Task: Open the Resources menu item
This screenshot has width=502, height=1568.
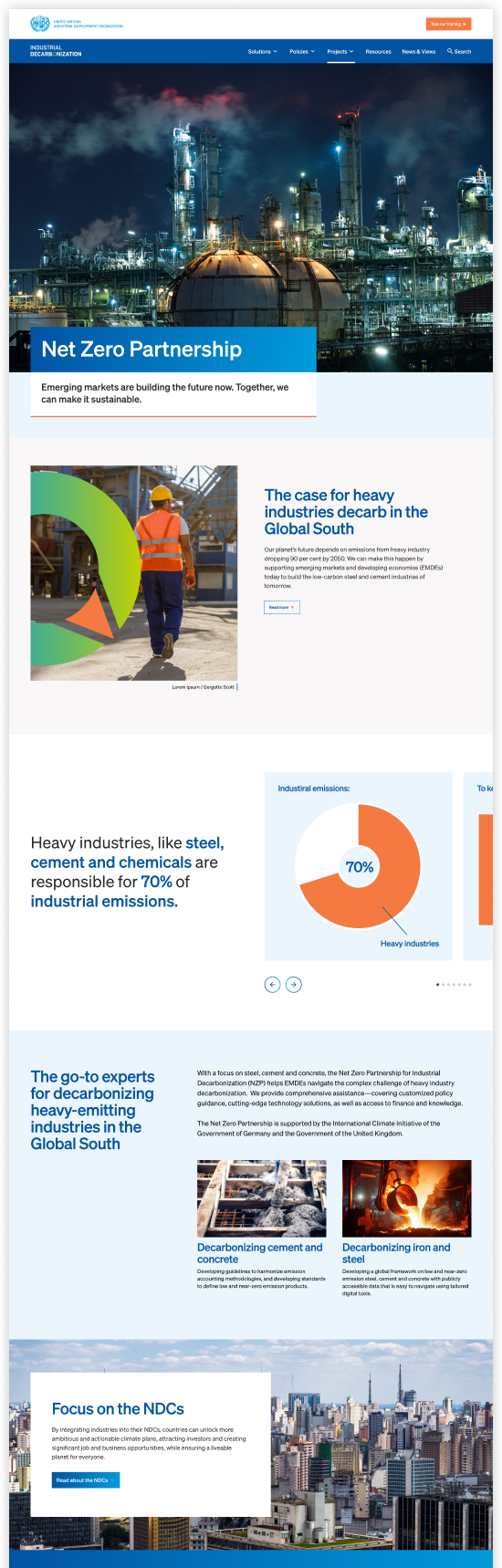Action: (x=378, y=51)
